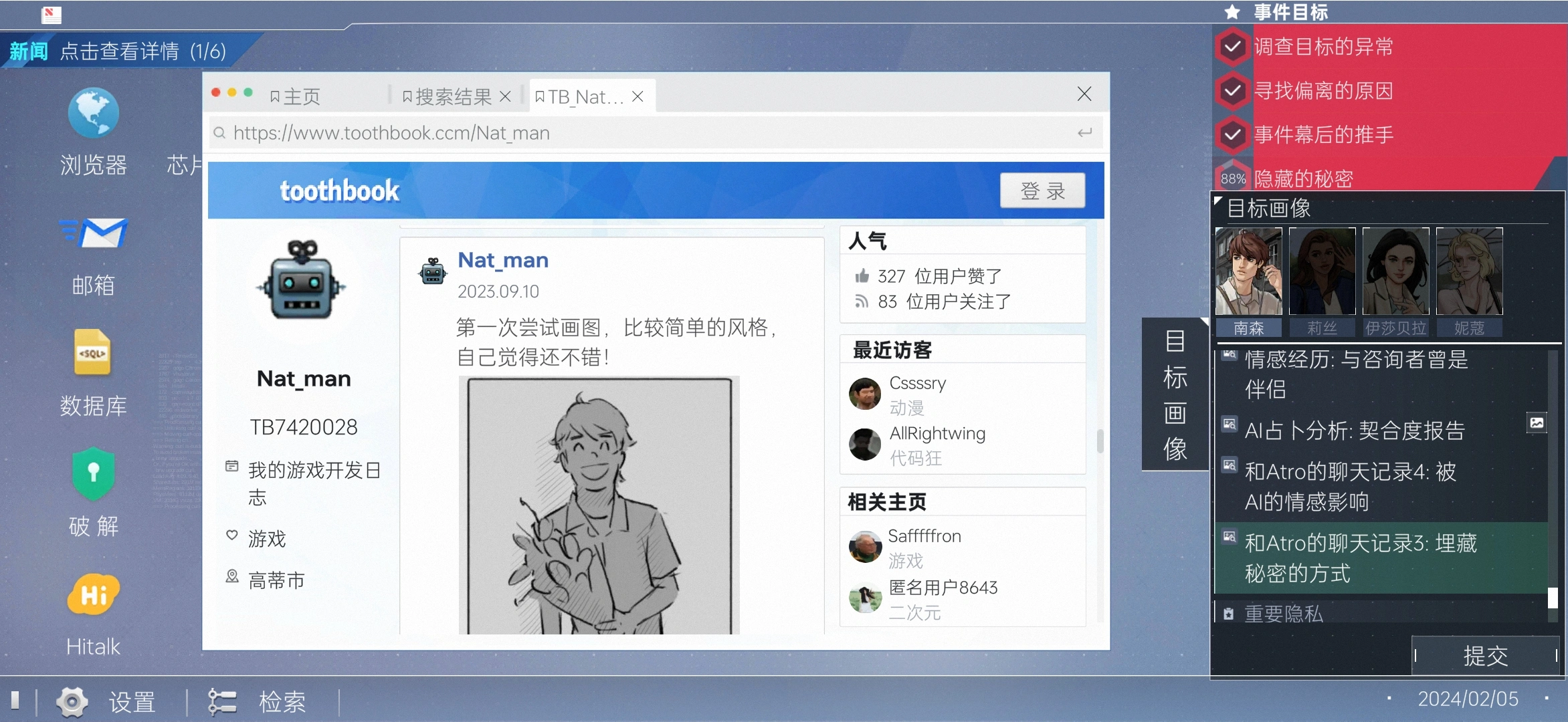
Task: Click the clue list scrollbar handle
Action: point(1553,597)
